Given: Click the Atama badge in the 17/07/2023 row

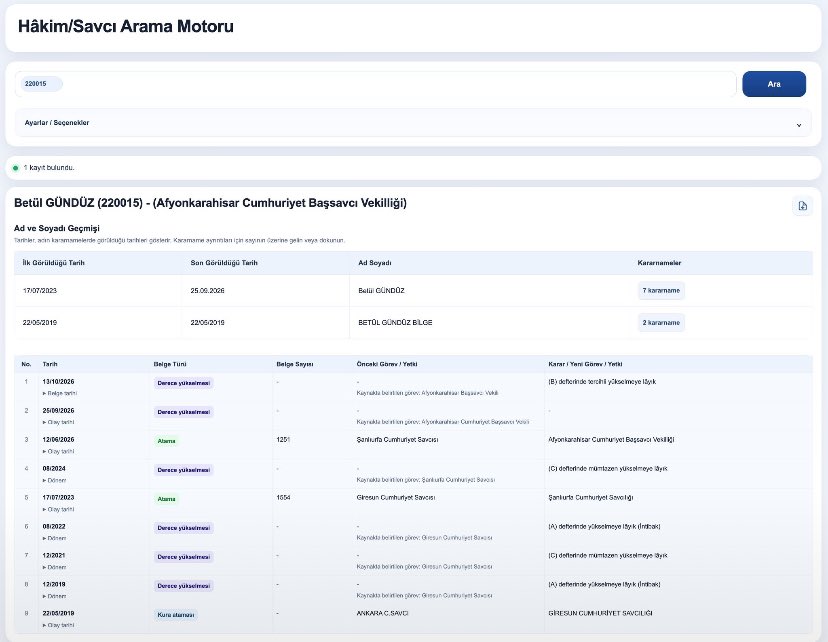Looking at the screenshot, I should pyautogui.click(x=166, y=499).
